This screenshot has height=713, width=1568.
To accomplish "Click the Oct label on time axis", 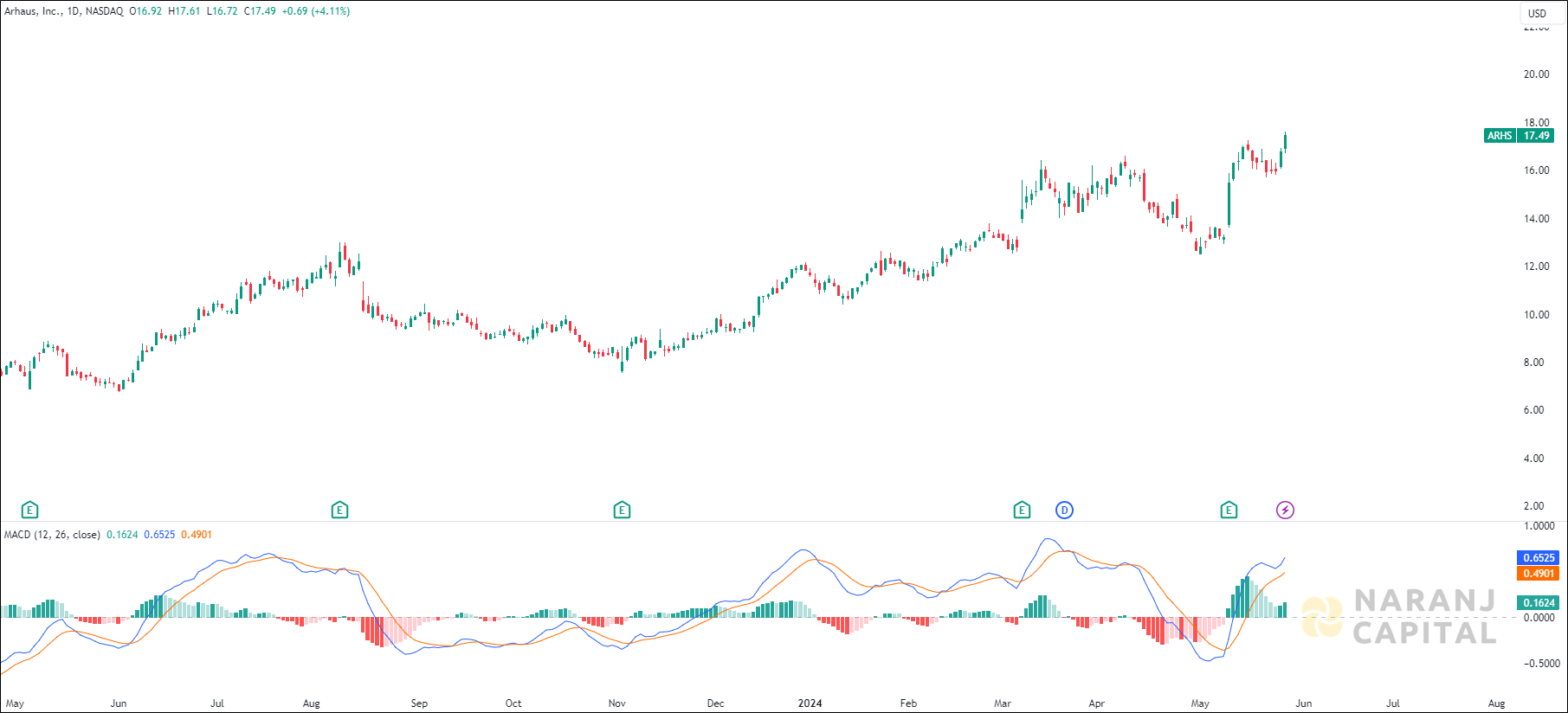I will point(513,703).
